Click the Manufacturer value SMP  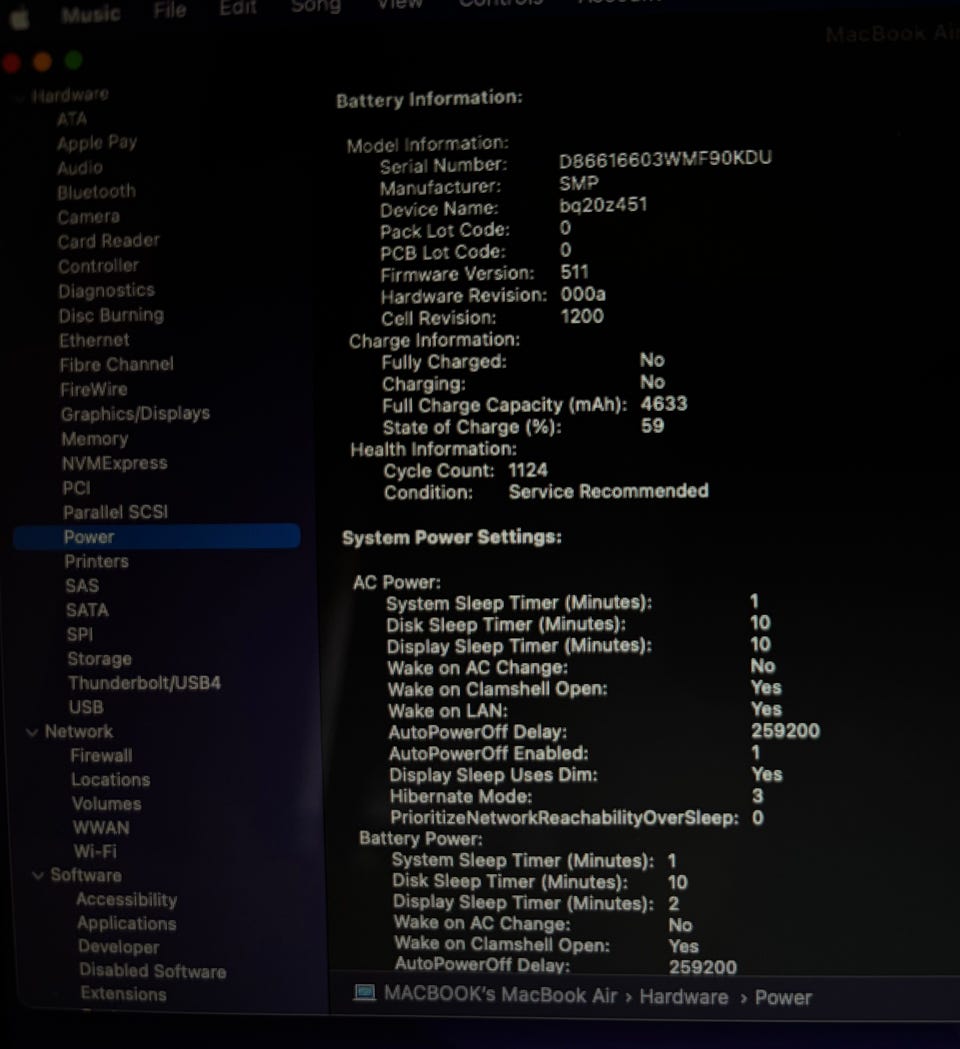pos(579,183)
